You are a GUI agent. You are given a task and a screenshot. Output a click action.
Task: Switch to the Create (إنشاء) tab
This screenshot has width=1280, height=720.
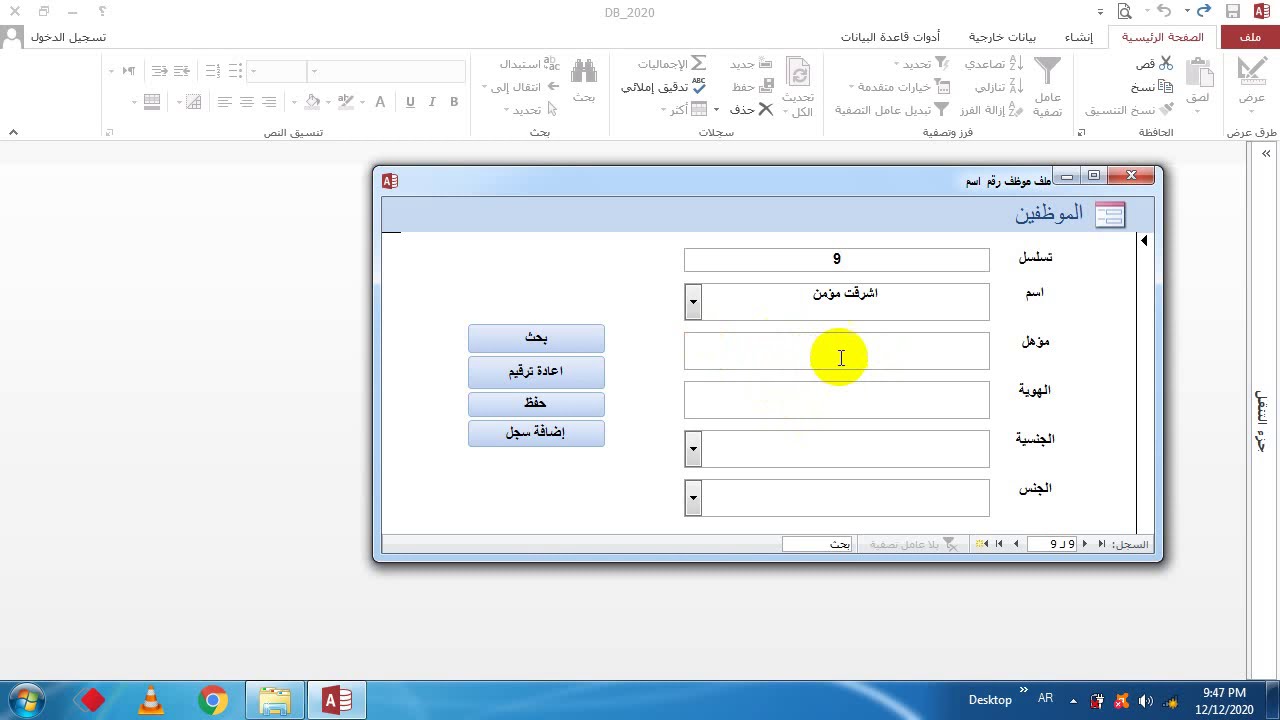1079,37
